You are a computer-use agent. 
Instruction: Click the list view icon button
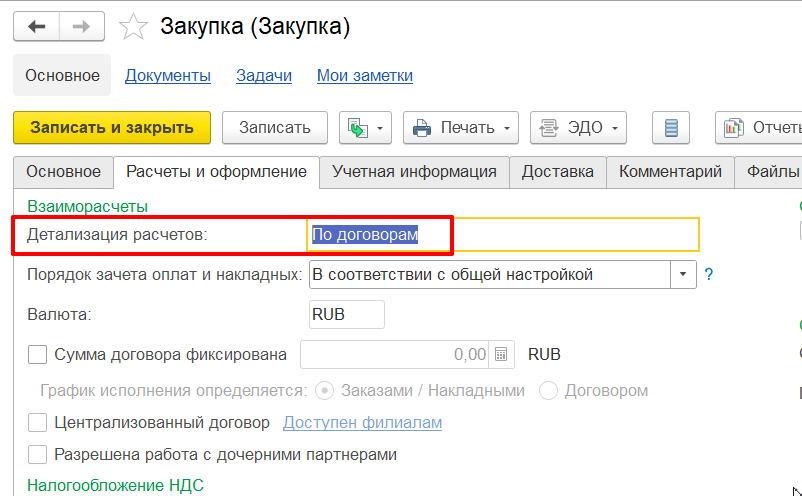(671, 128)
